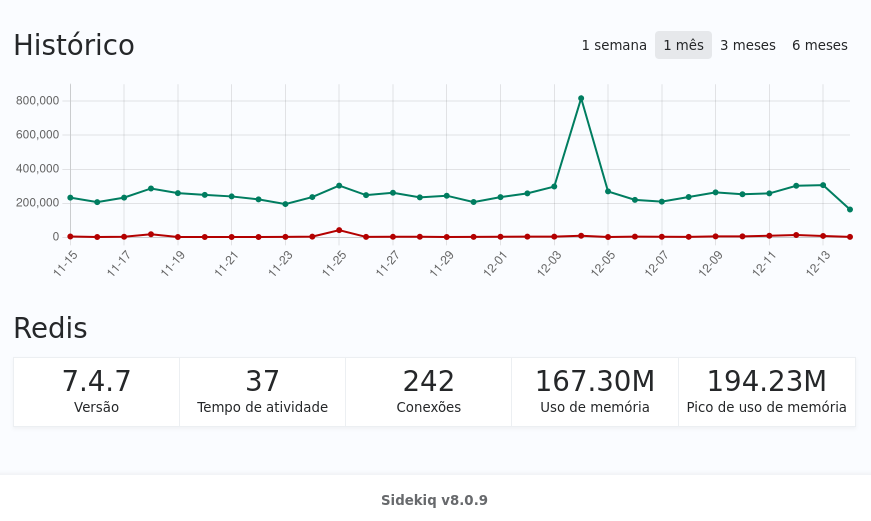Click the "Uso de memória" value 167.30M
The height and width of the screenshot is (521, 871).
click(594, 381)
